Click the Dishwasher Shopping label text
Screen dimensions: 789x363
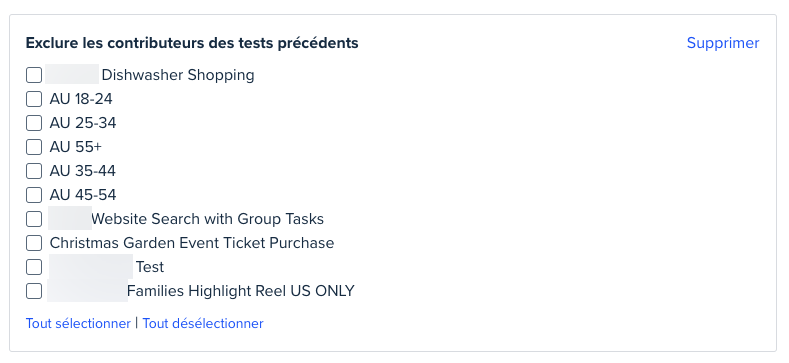(x=178, y=75)
